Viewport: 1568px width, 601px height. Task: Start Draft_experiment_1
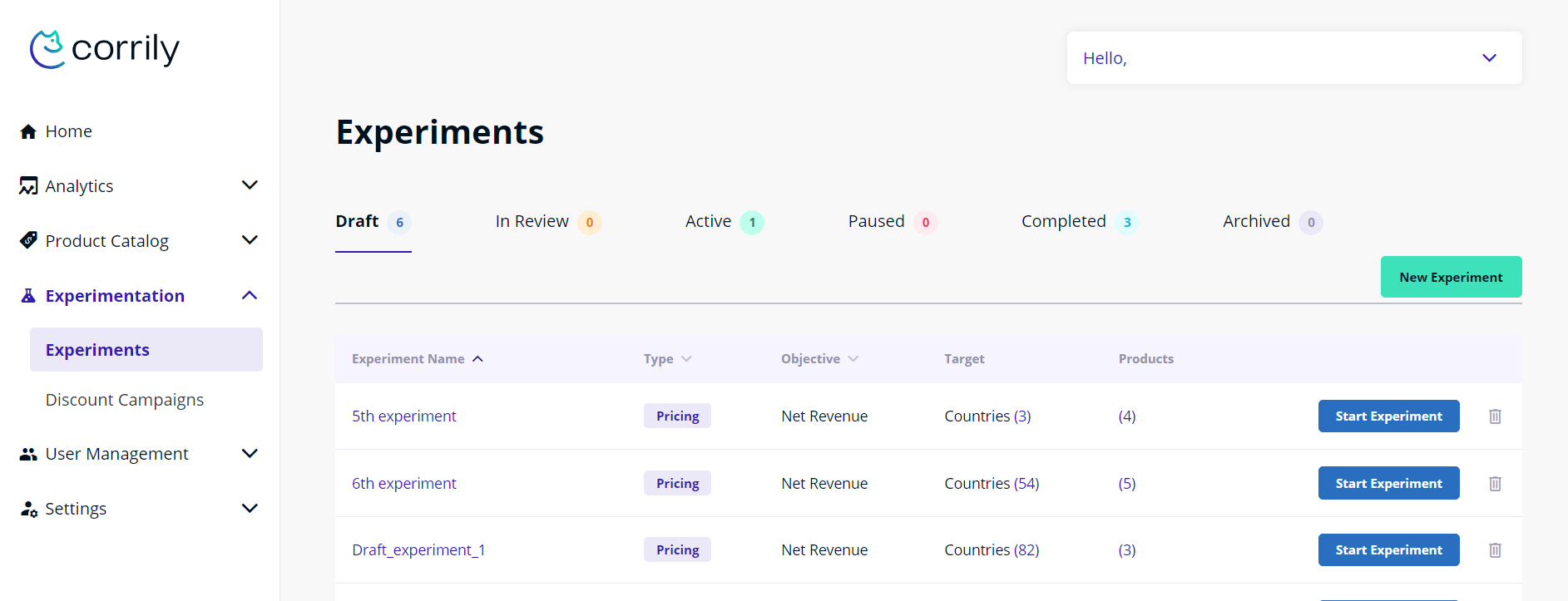coord(1388,550)
